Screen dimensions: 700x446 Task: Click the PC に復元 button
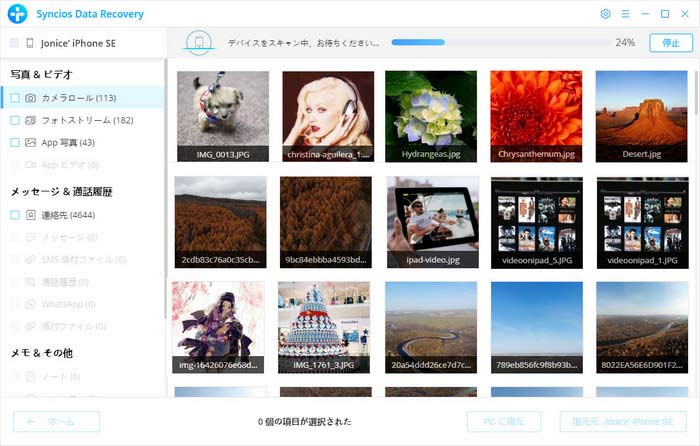point(504,421)
